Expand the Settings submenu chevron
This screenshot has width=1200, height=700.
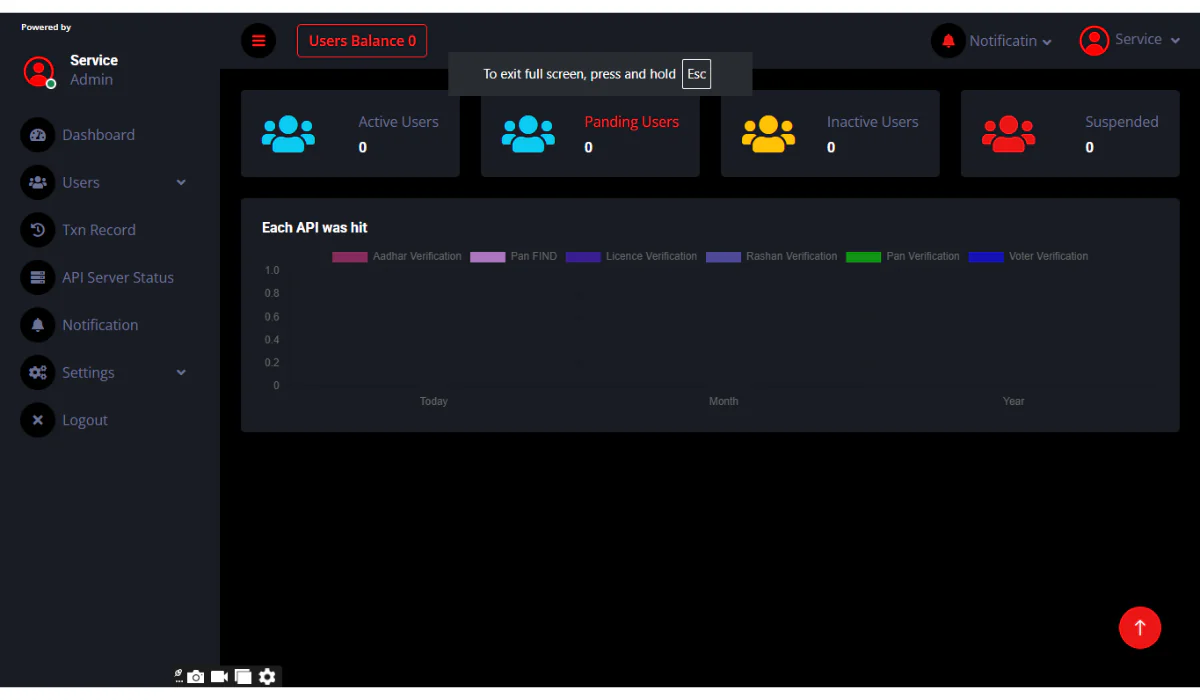tap(181, 373)
